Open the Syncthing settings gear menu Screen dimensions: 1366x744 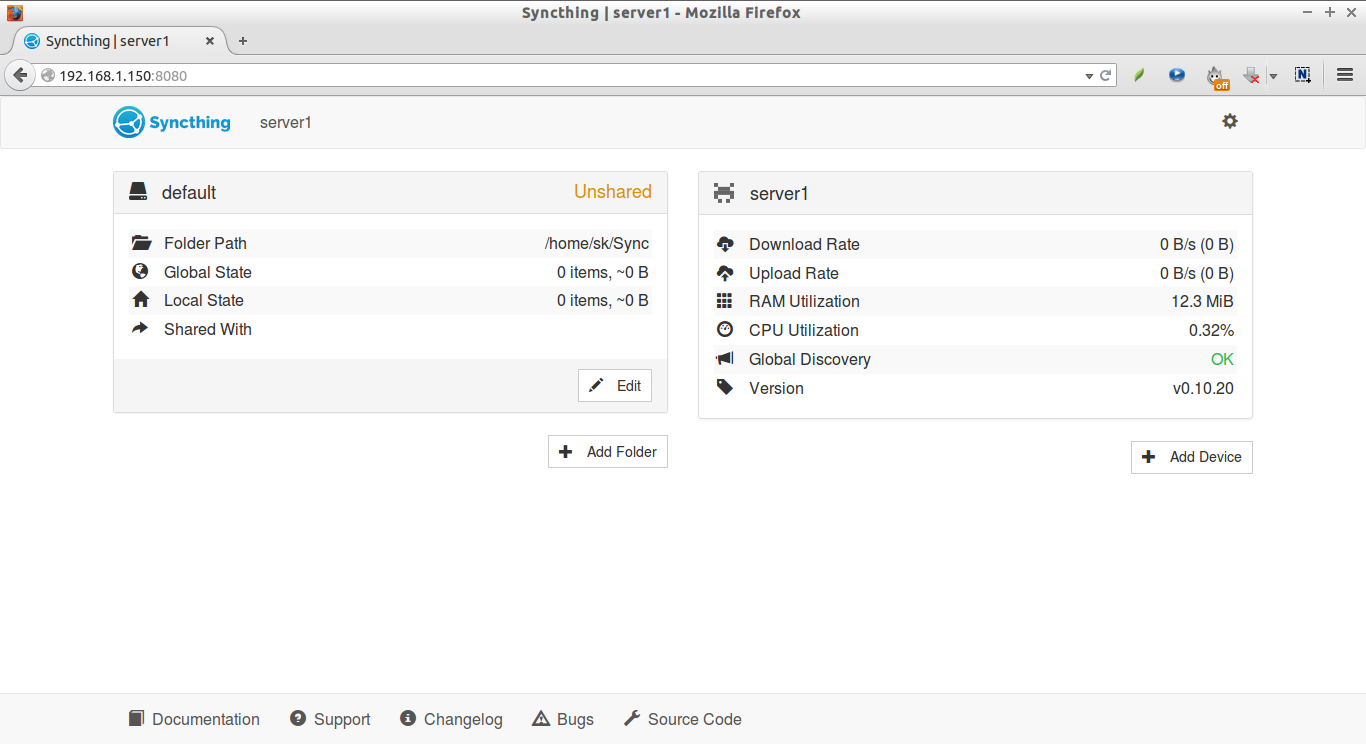click(x=1229, y=121)
